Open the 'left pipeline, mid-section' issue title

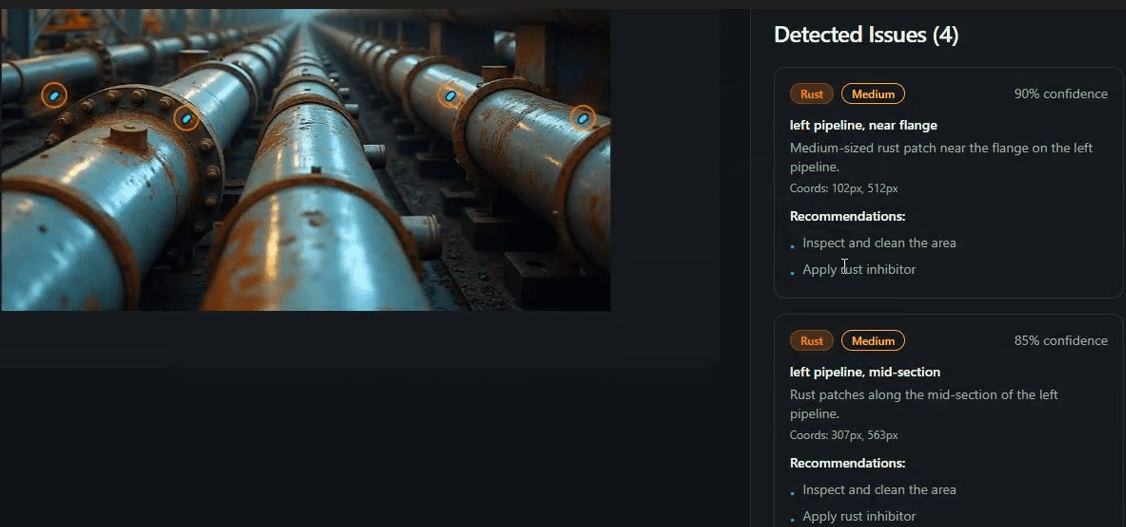(865, 372)
